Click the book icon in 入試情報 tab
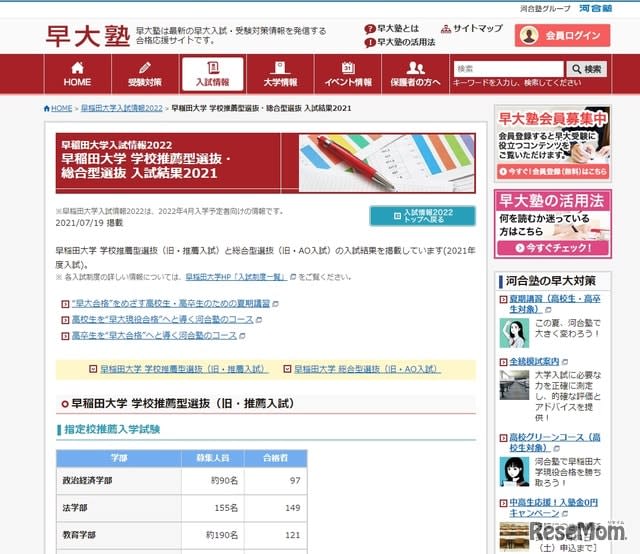Viewport: 640px width, 554px height. (213, 67)
